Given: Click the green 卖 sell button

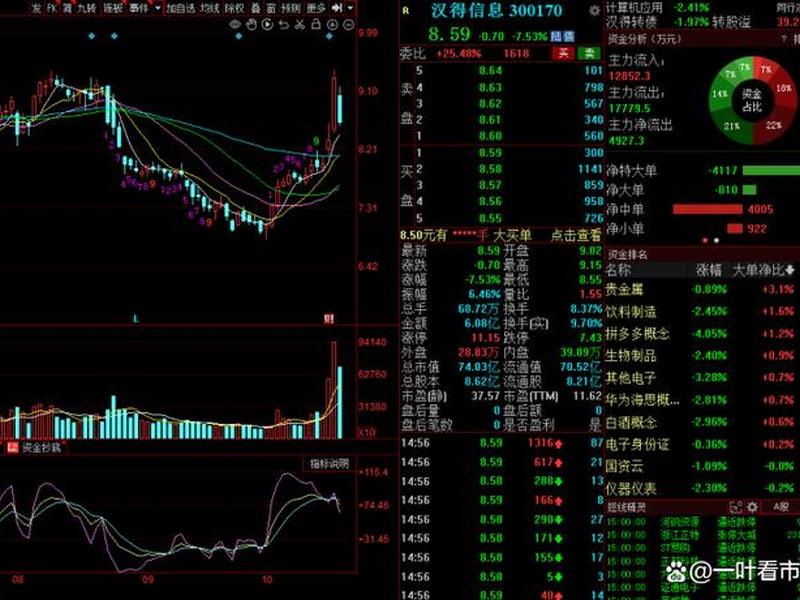Looking at the screenshot, I should [589, 53].
